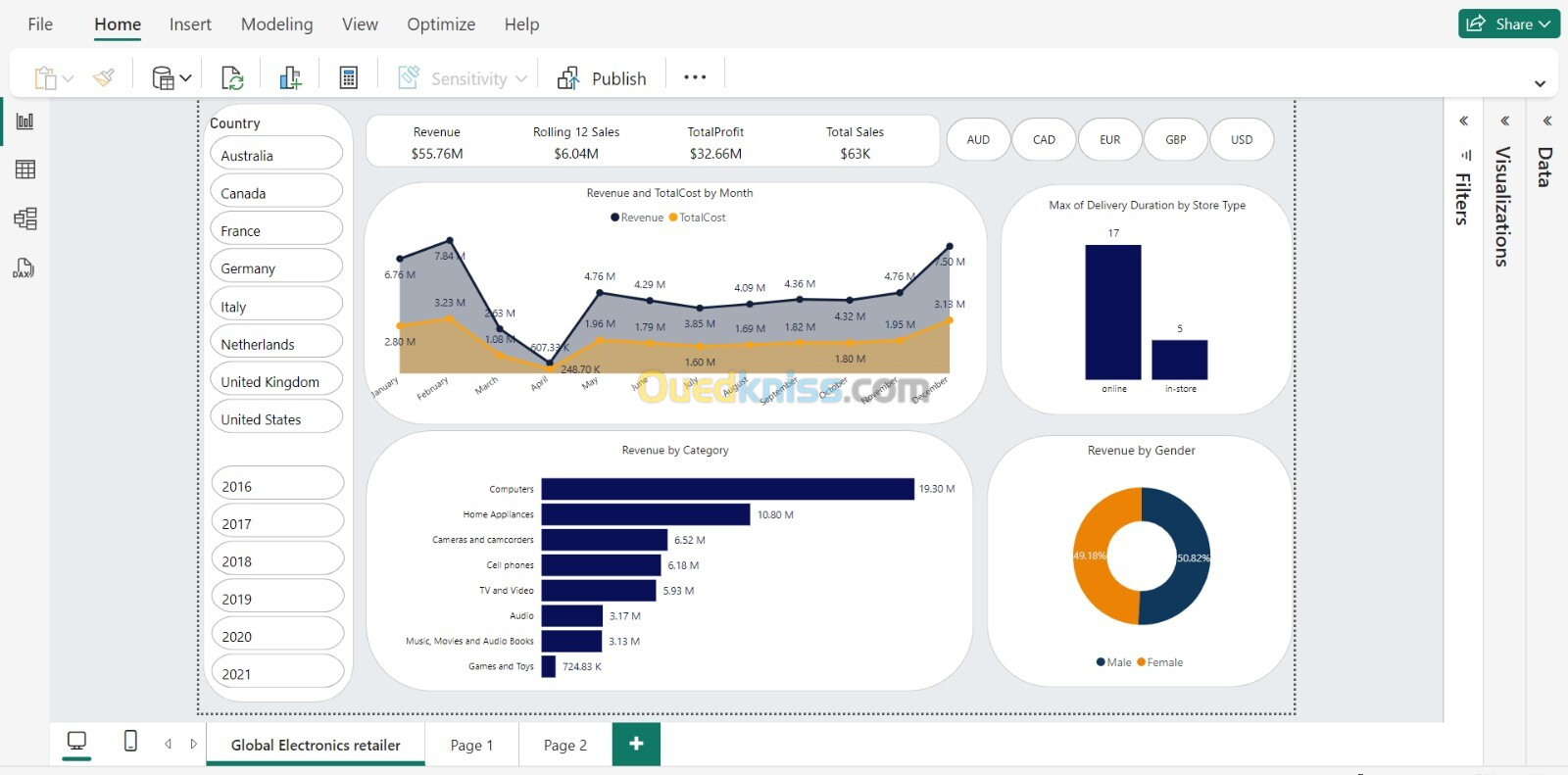Click the Publish icon
The width and height of the screenshot is (1568, 775).
pyautogui.click(x=568, y=78)
